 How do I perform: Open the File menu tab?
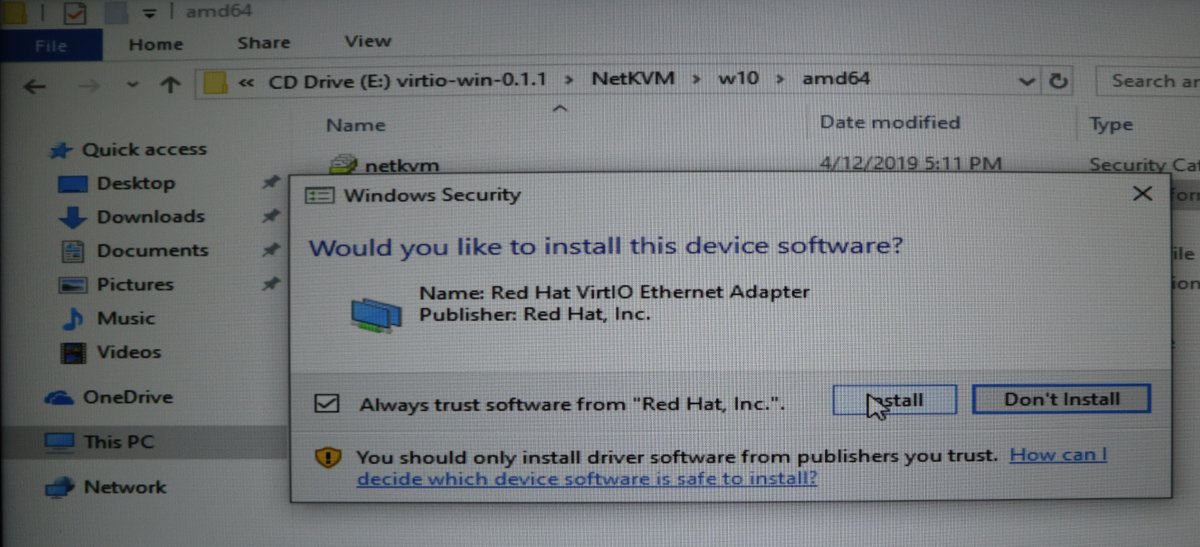click(50, 45)
